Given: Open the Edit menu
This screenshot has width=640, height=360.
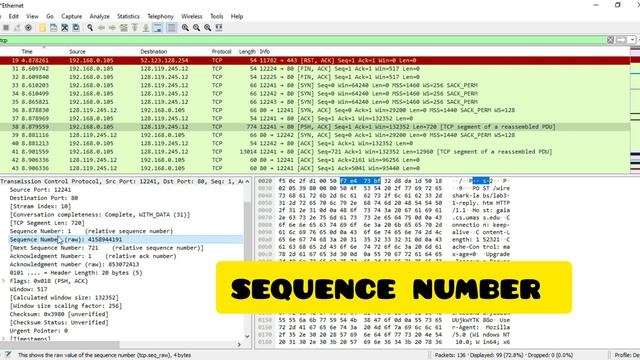Looking at the screenshot, I should point(13,16).
